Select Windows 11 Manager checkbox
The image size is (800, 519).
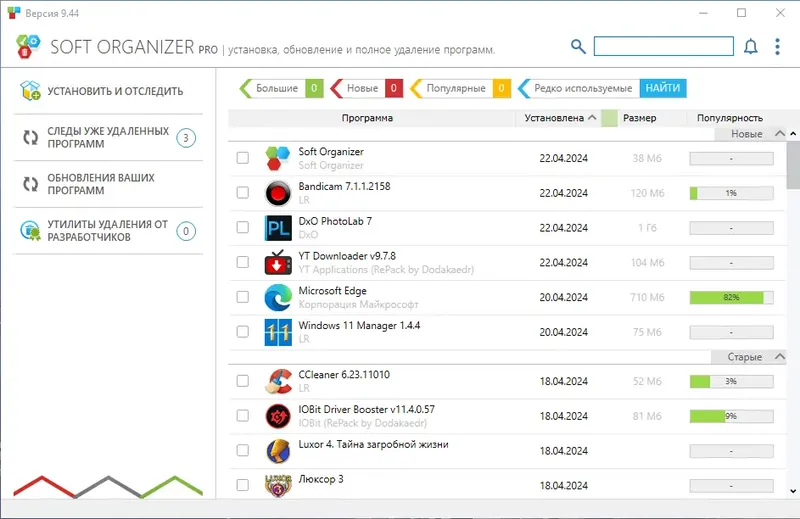pos(243,332)
